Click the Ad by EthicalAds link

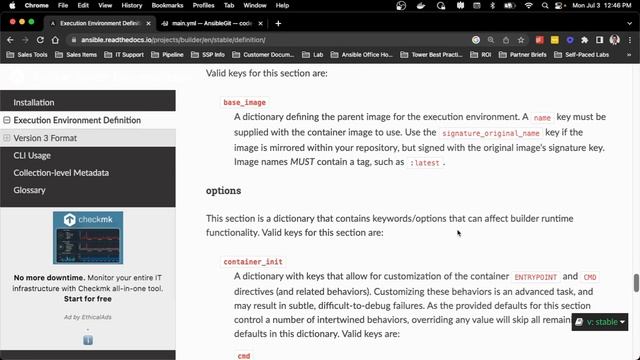88,317
